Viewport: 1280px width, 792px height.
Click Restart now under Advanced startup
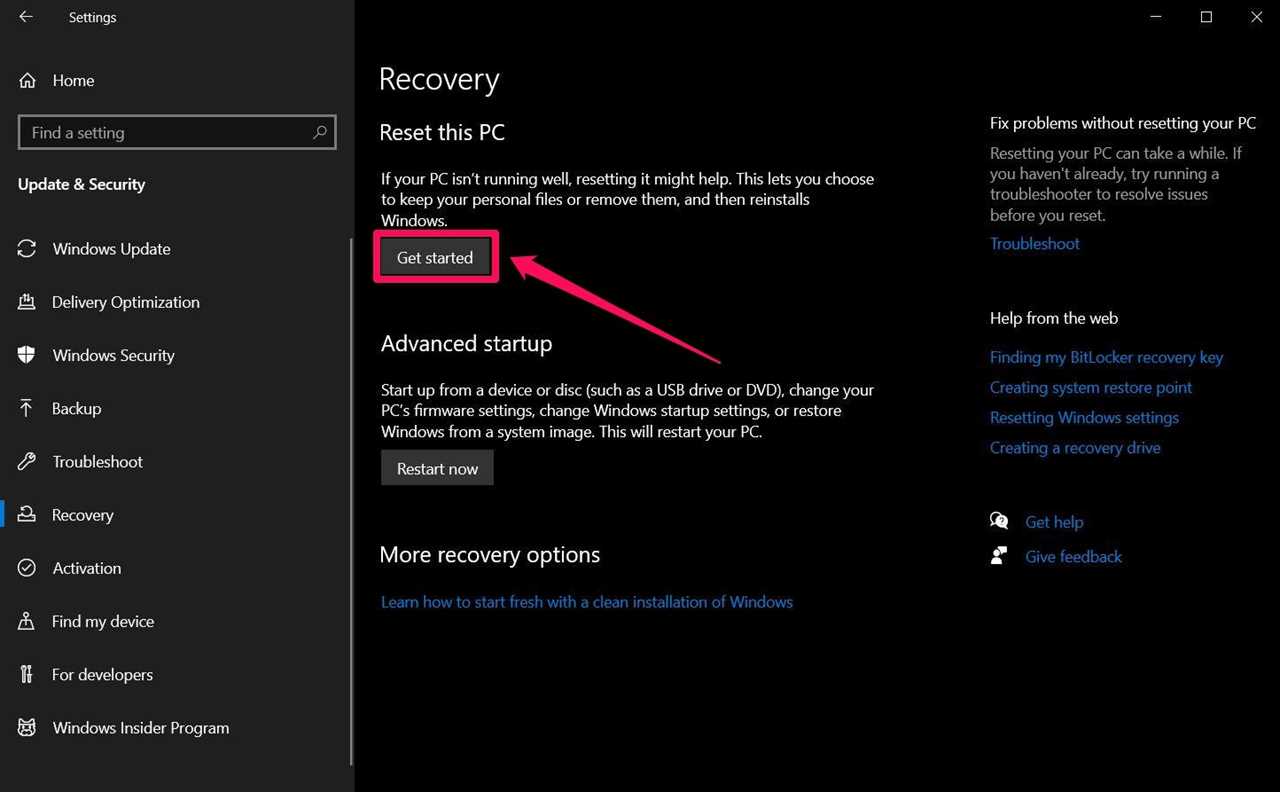(437, 467)
